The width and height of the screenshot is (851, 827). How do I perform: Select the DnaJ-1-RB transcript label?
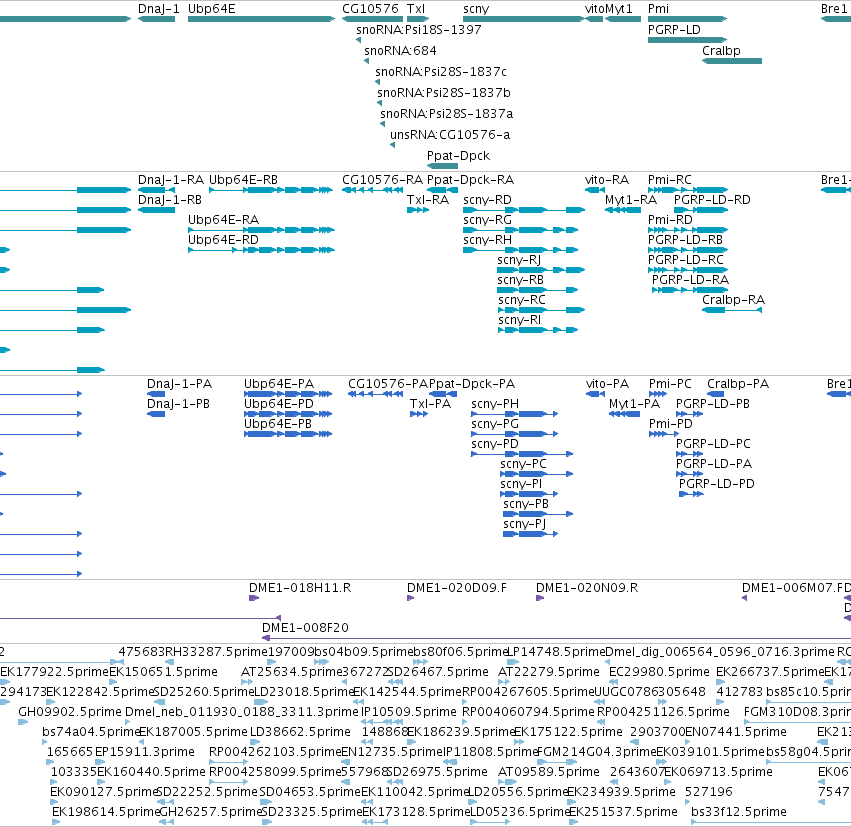click(170, 200)
